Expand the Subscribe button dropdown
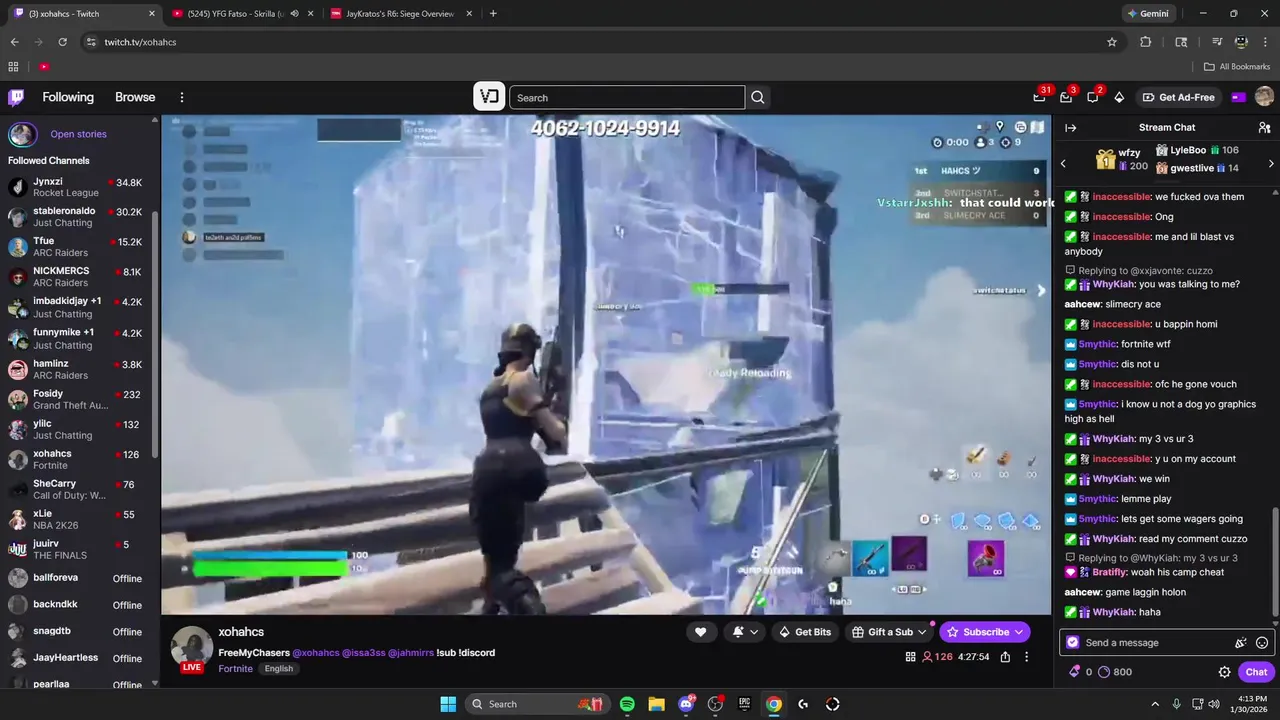 pyautogui.click(x=1019, y=632)
